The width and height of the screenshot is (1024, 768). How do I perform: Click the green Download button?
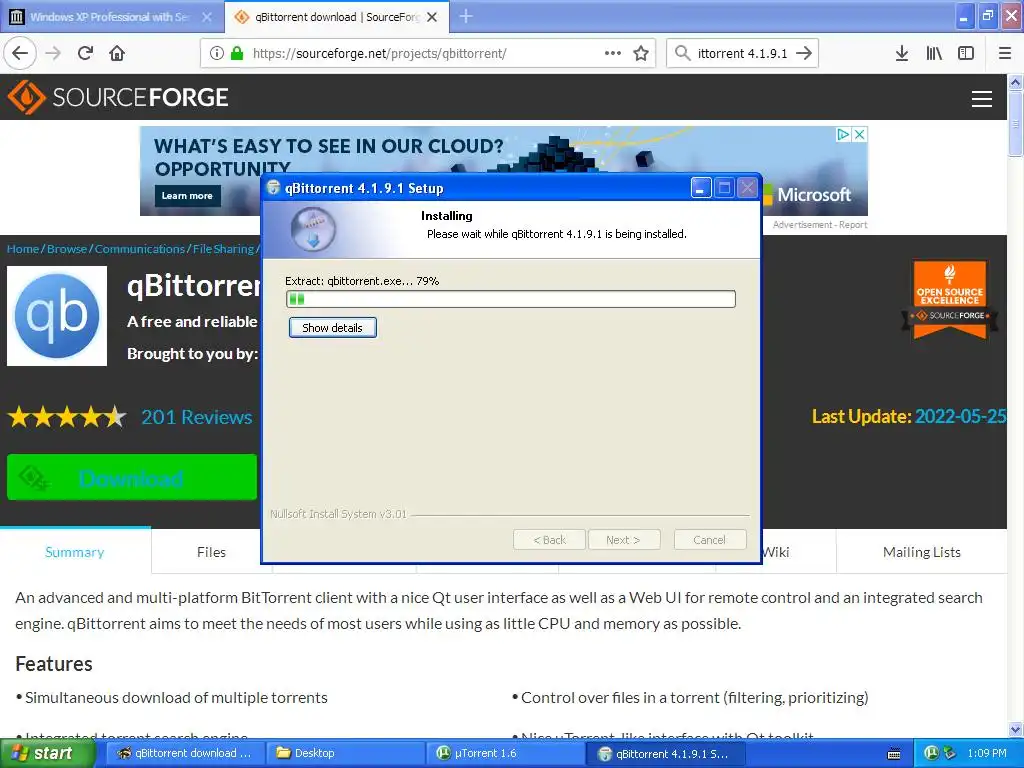(132, 477)
